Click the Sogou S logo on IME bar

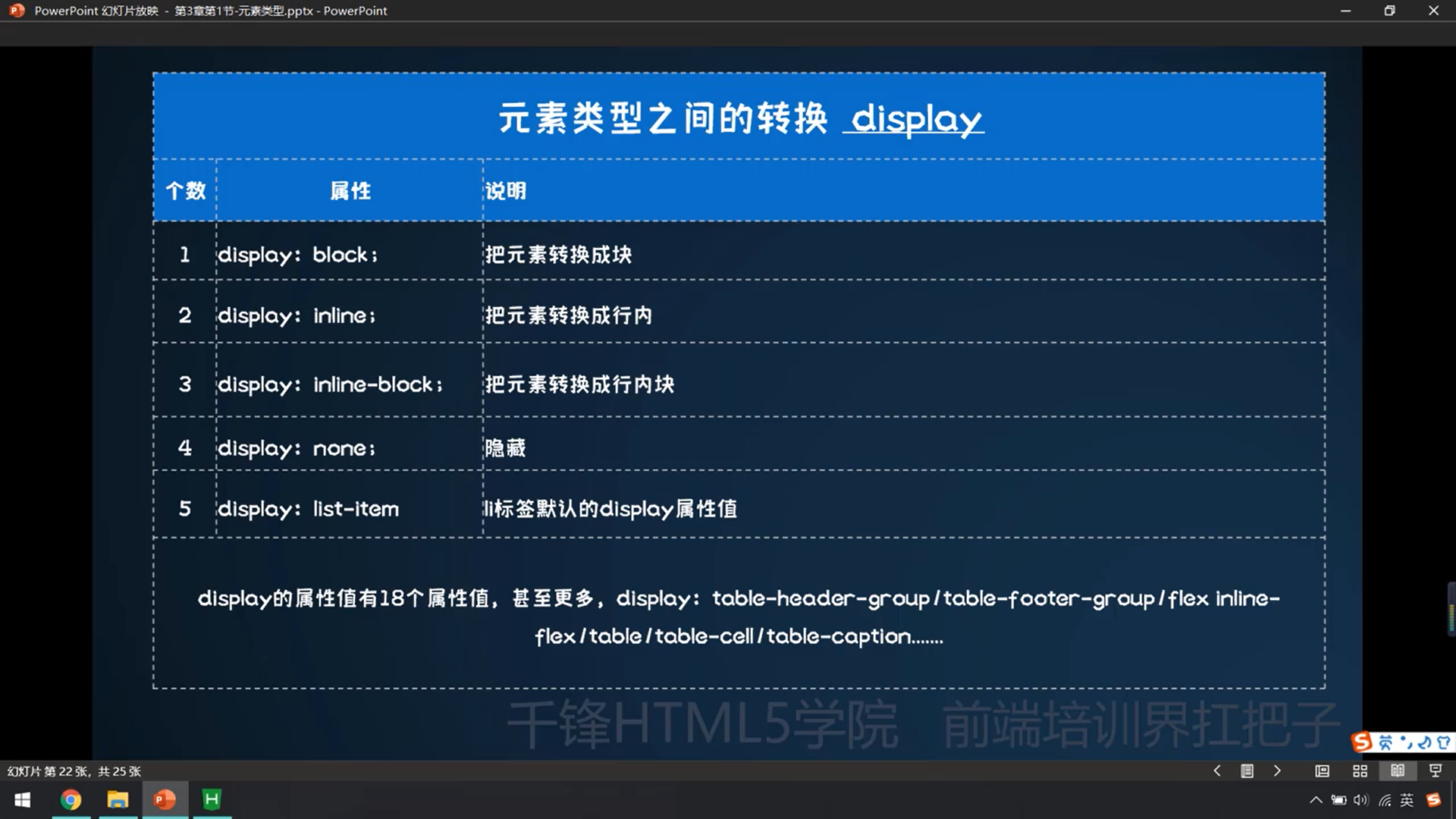click(1363, 742)
